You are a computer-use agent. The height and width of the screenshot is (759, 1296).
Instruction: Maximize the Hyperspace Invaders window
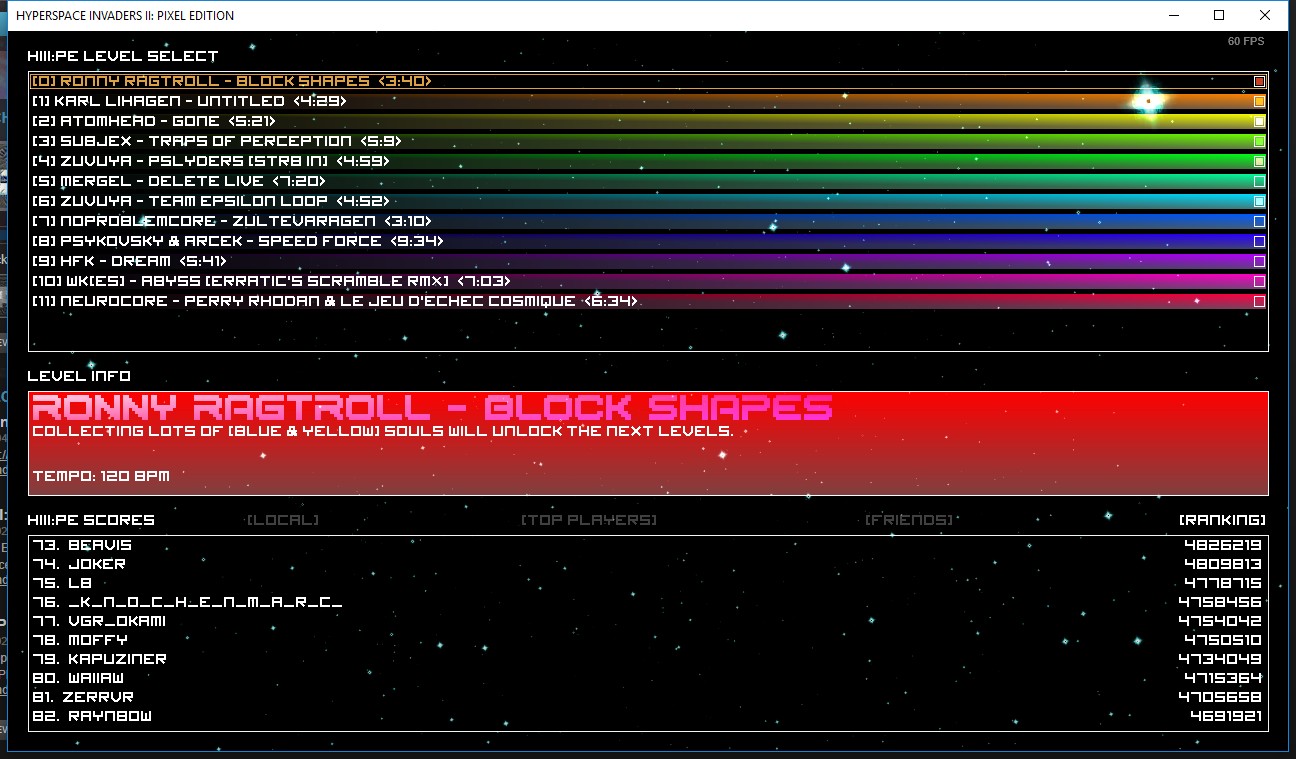pos(1219,15)
